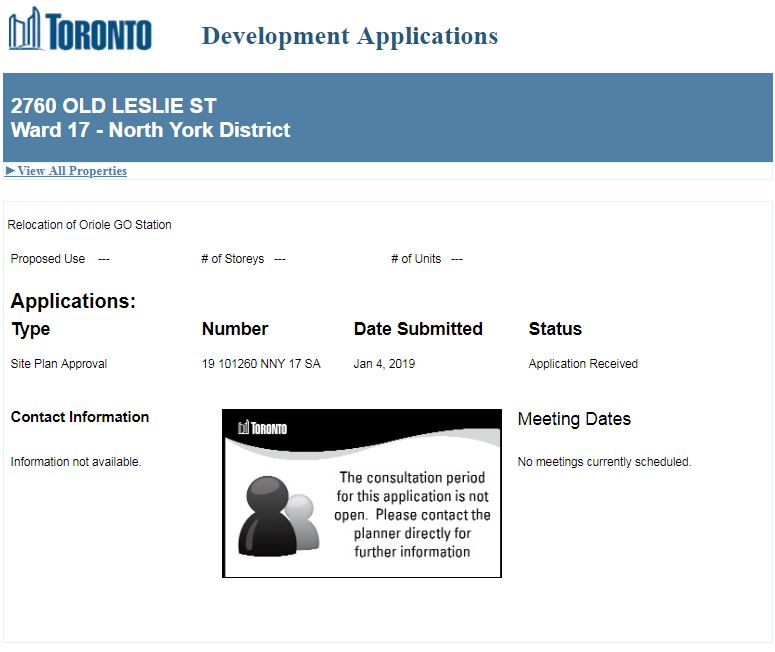Click the # of Units label
The image size is (775, 652).
point(416,259)
